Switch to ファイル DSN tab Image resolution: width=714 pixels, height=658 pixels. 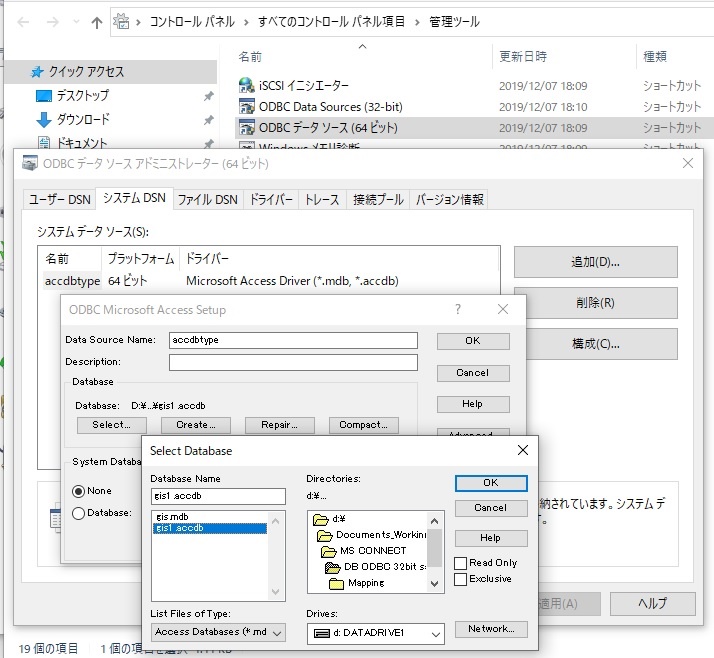coord(208,199)
